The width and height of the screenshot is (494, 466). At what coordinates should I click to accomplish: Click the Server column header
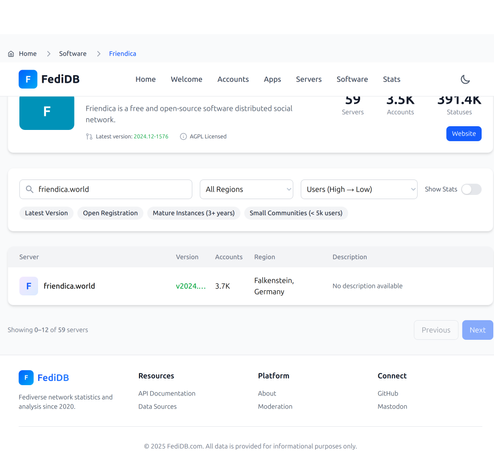pos(29,257)
